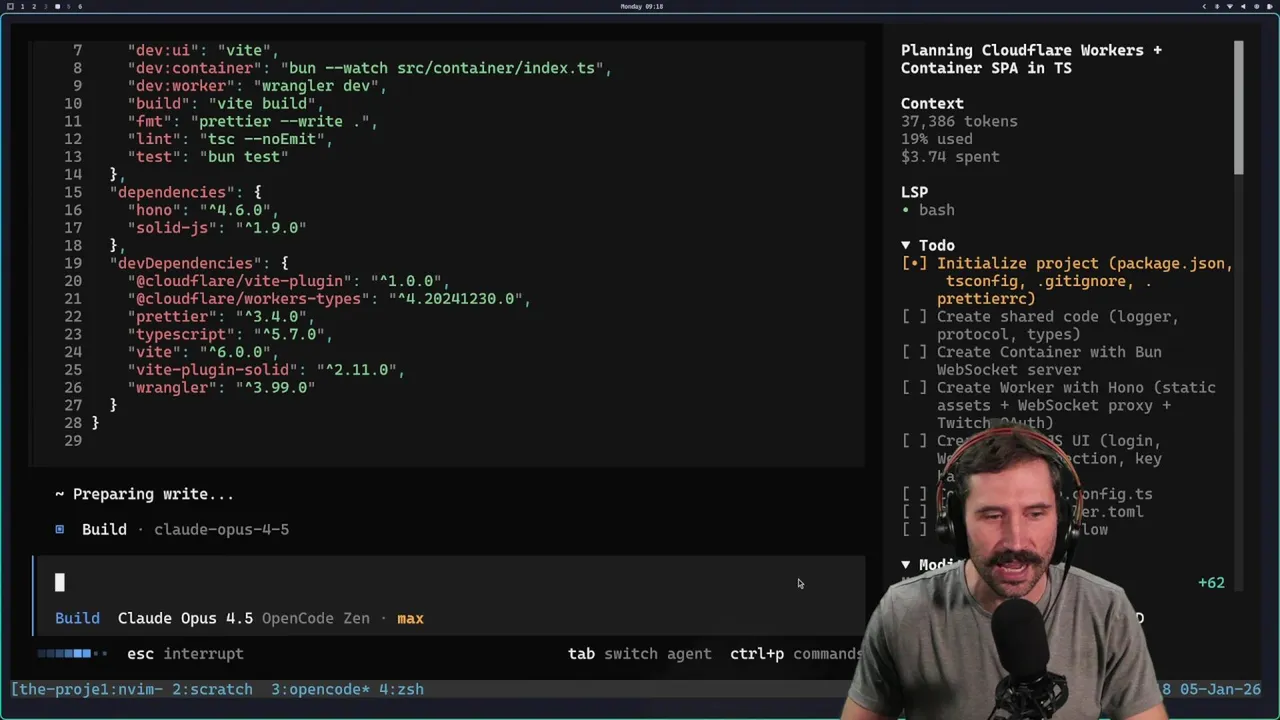Open the power tray icon

[1256, 6]
